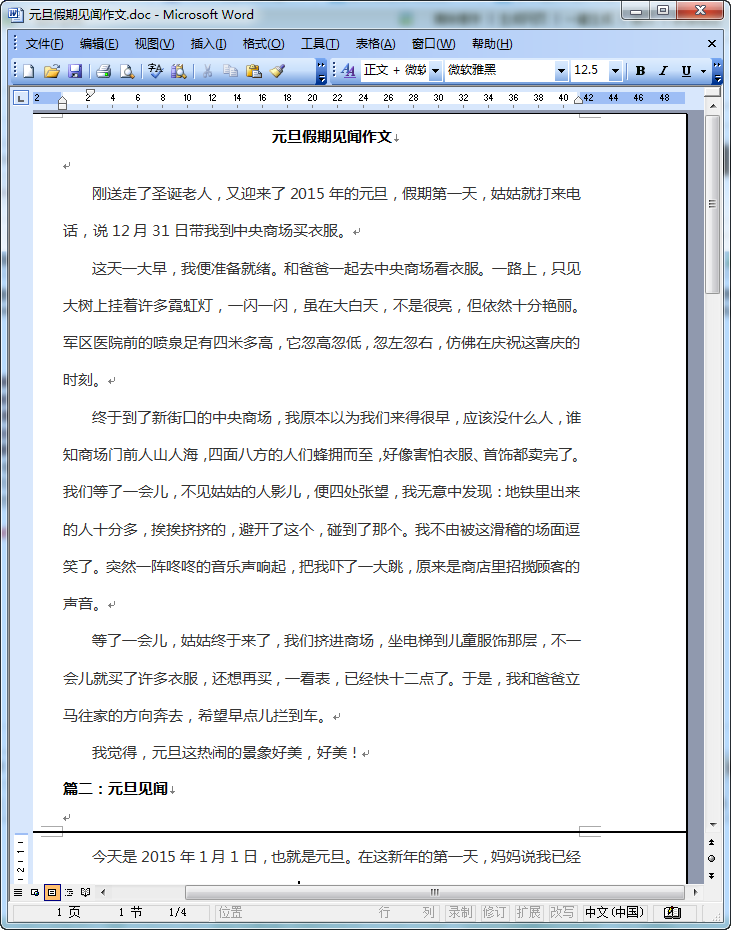Toggle 改写 overtype mode in status bar
731x930 pixels.
tap(562, 912)
